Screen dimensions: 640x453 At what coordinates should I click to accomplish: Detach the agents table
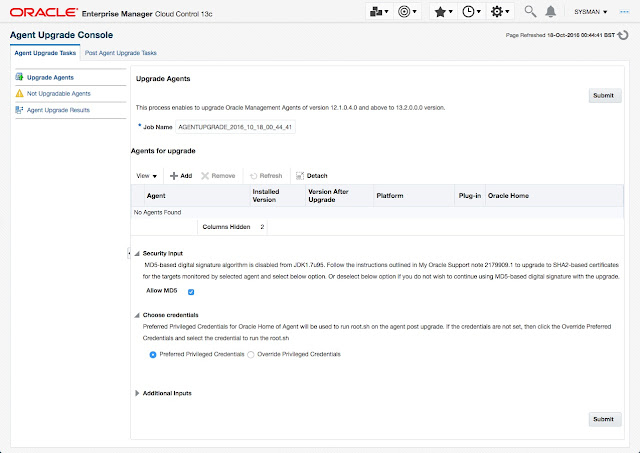(x=312, y=175)
